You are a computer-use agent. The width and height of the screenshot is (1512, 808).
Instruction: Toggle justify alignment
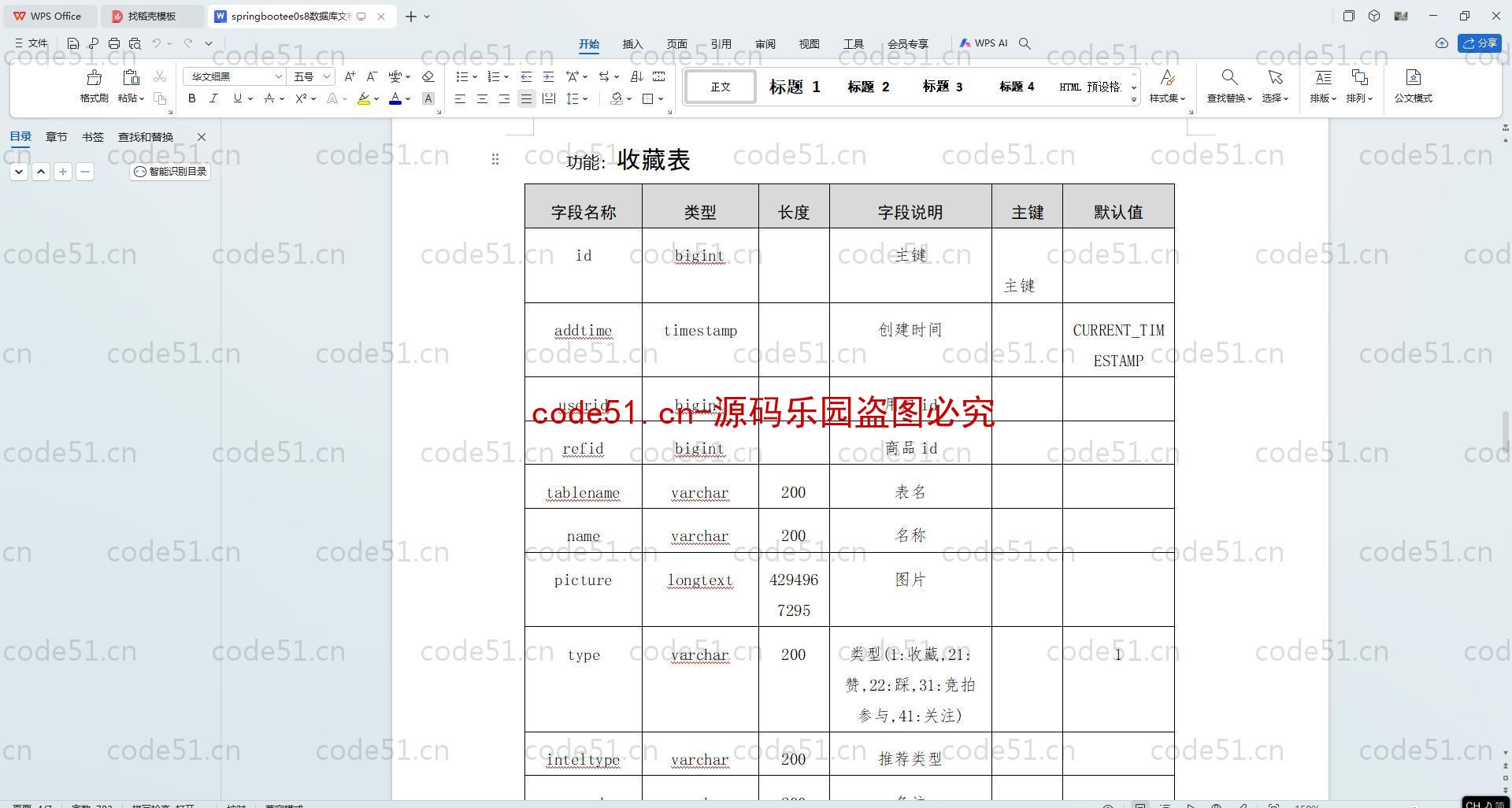pos(526,98)
